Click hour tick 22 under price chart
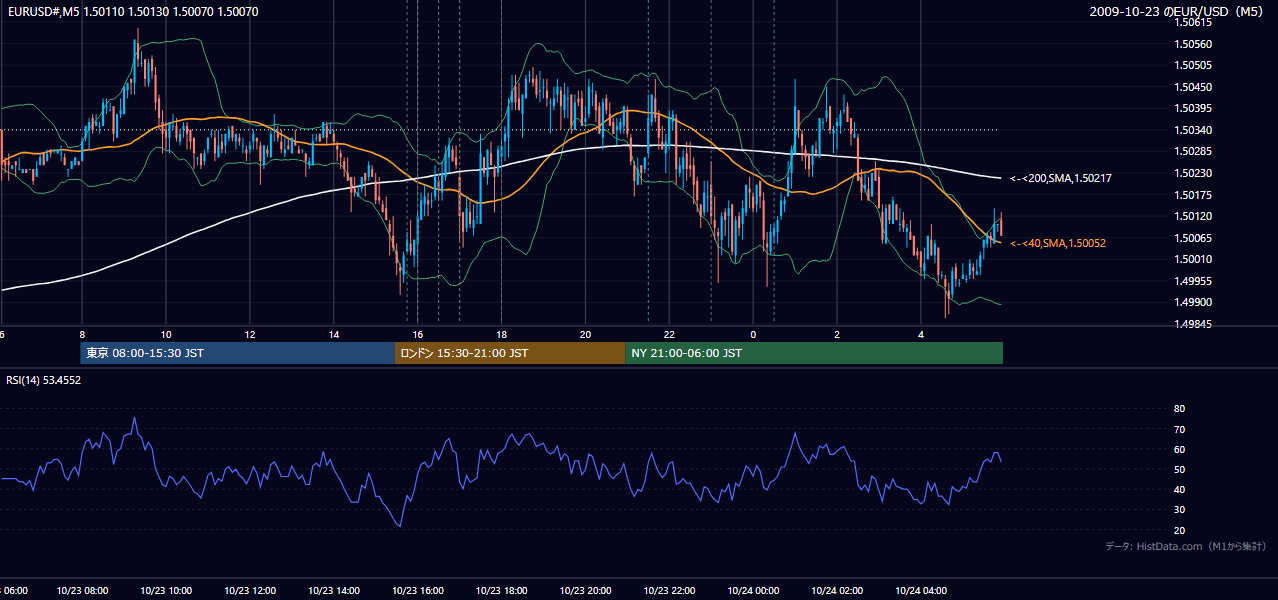 (669, 334)
